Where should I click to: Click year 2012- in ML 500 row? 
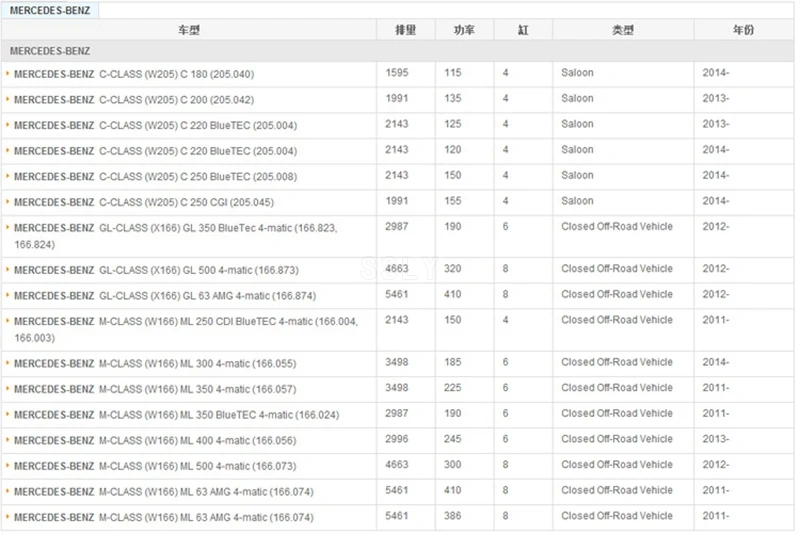click(x=716, y=465)
